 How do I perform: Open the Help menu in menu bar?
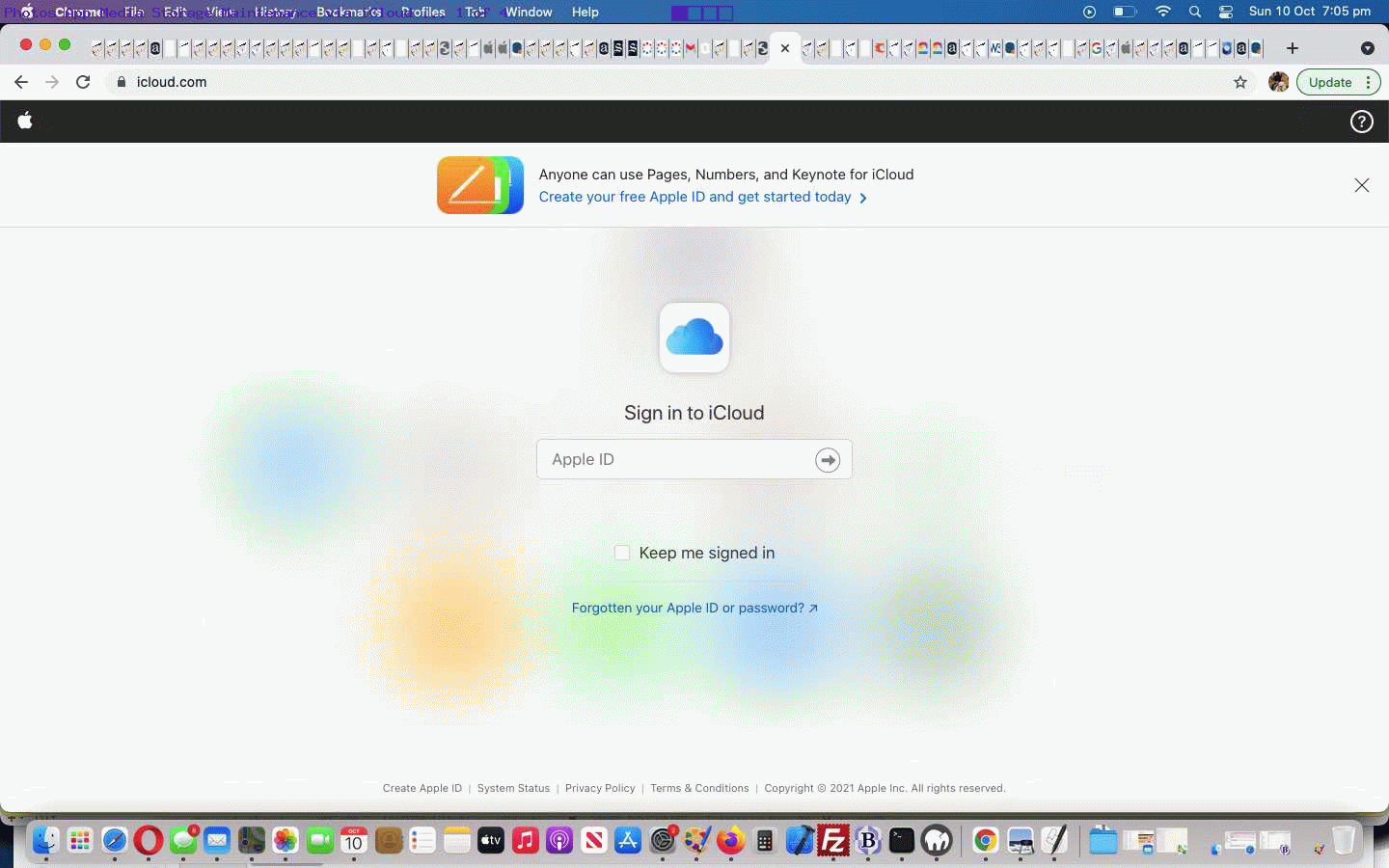(x=585, y=12)
